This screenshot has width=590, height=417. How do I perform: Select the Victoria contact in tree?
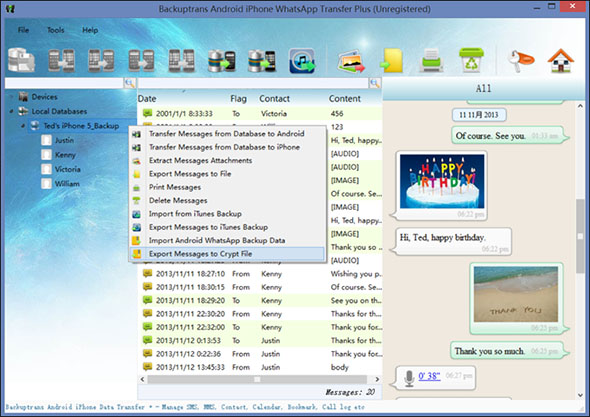[x=67, y=169]
